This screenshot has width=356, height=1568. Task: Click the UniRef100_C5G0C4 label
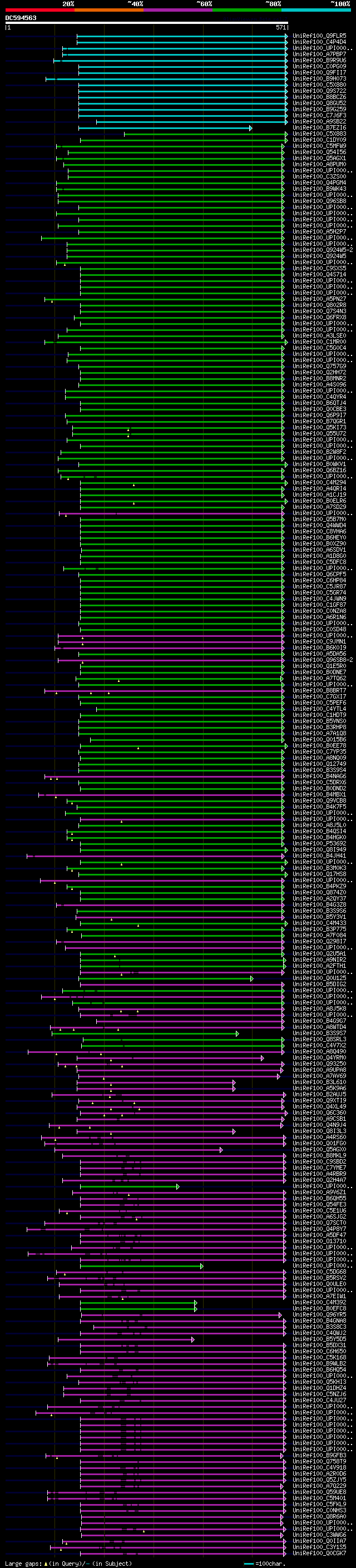tap(319, 348)
